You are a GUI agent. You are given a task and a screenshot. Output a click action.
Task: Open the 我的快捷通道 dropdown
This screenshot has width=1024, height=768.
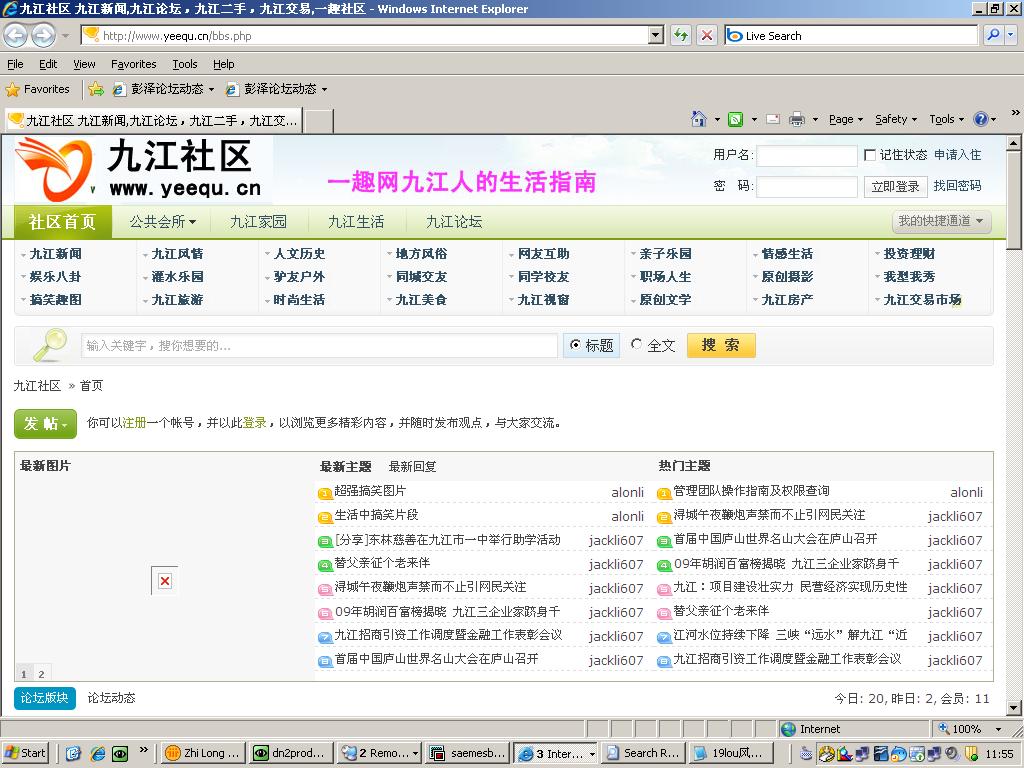[x=940, y=221]
